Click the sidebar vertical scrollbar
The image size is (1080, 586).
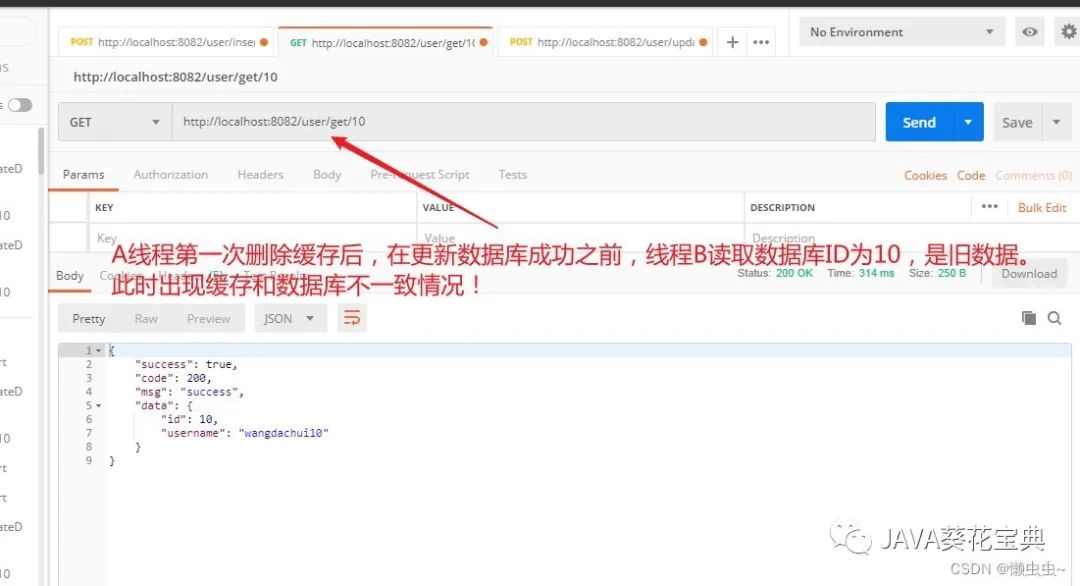(x=41, y=151)
